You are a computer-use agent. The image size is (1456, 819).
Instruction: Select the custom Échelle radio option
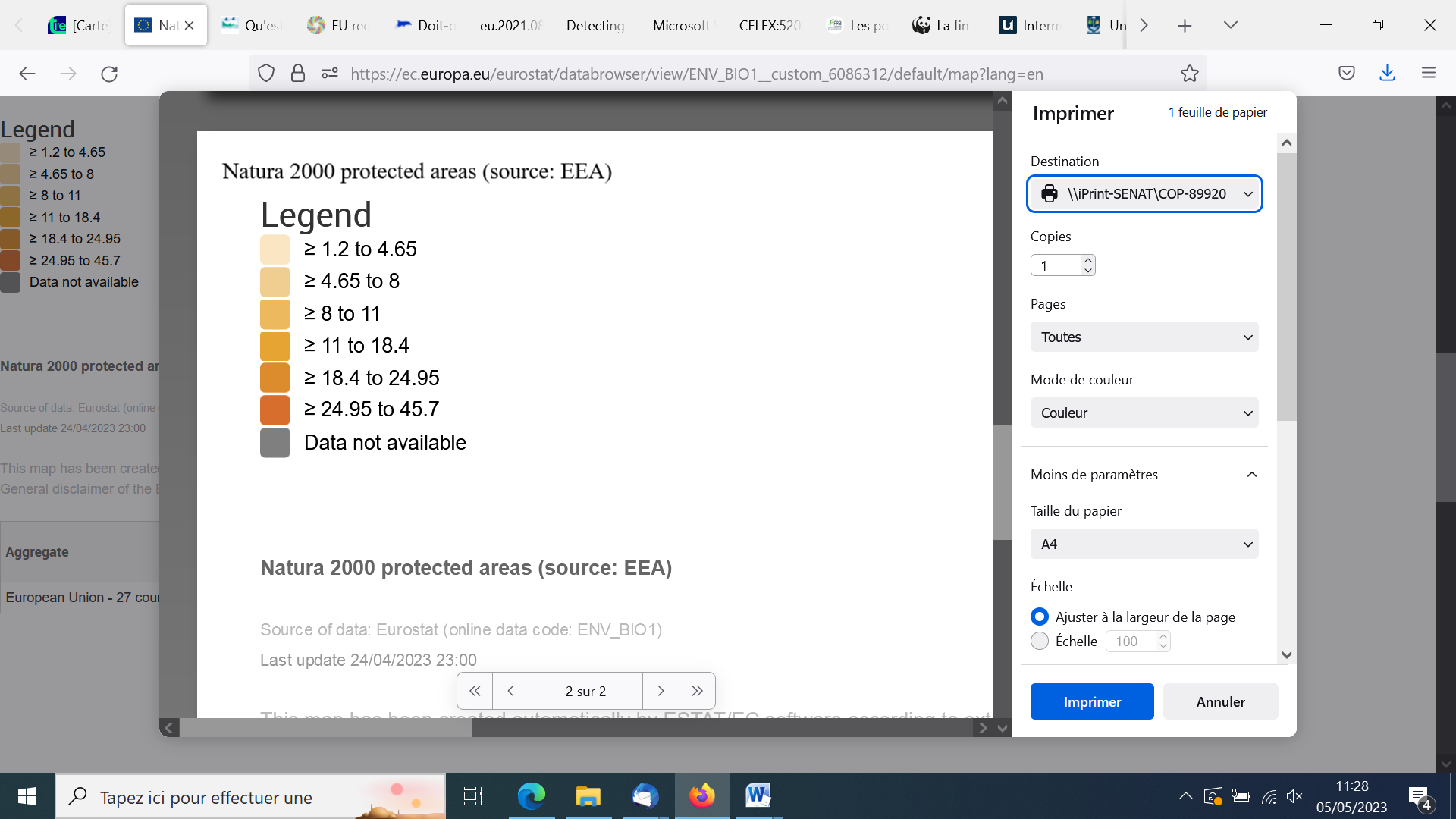pyautogui.click(x=1040, y=641)
